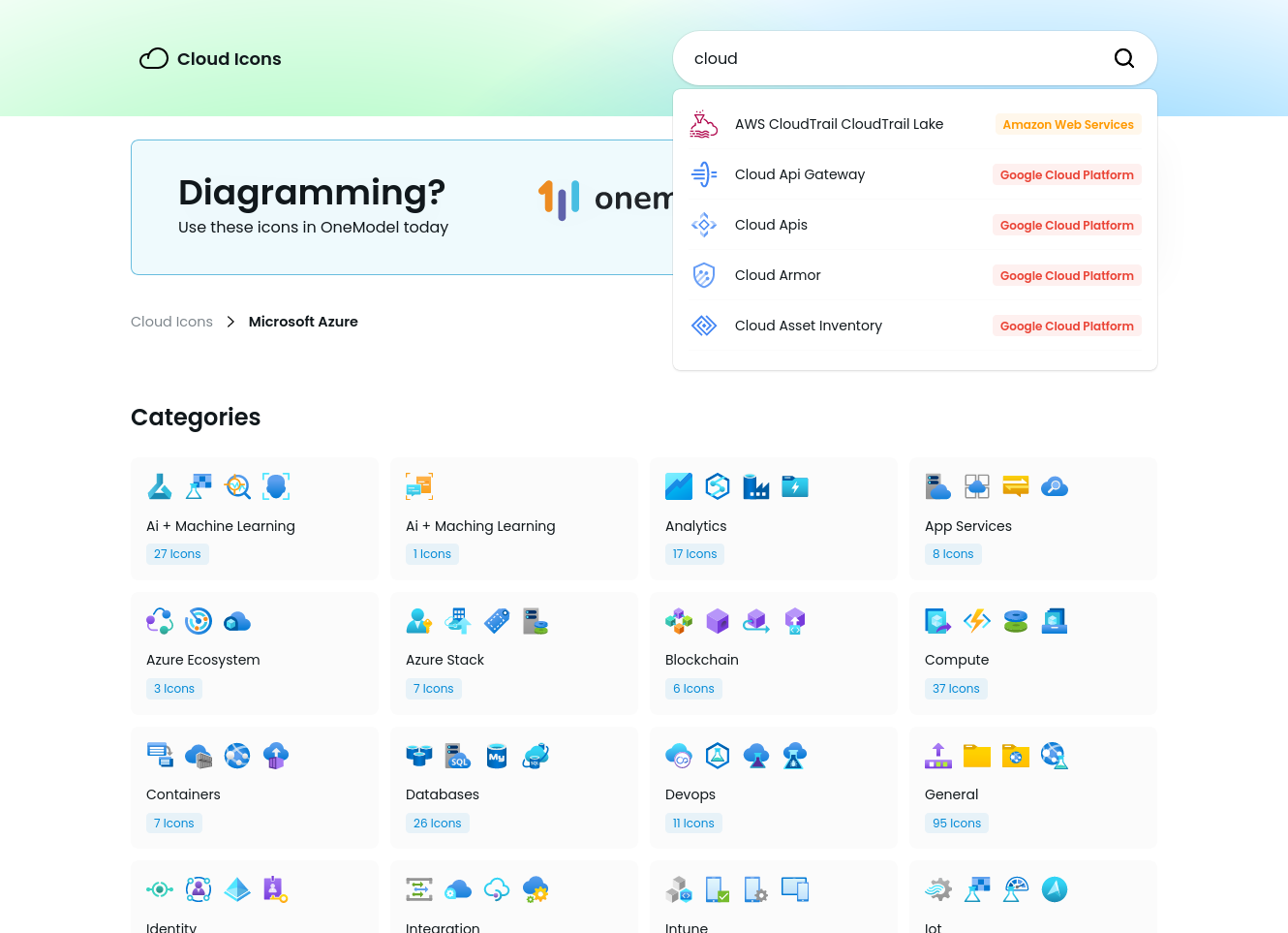Go to Cloud Icons breadcrumb link

171,322
